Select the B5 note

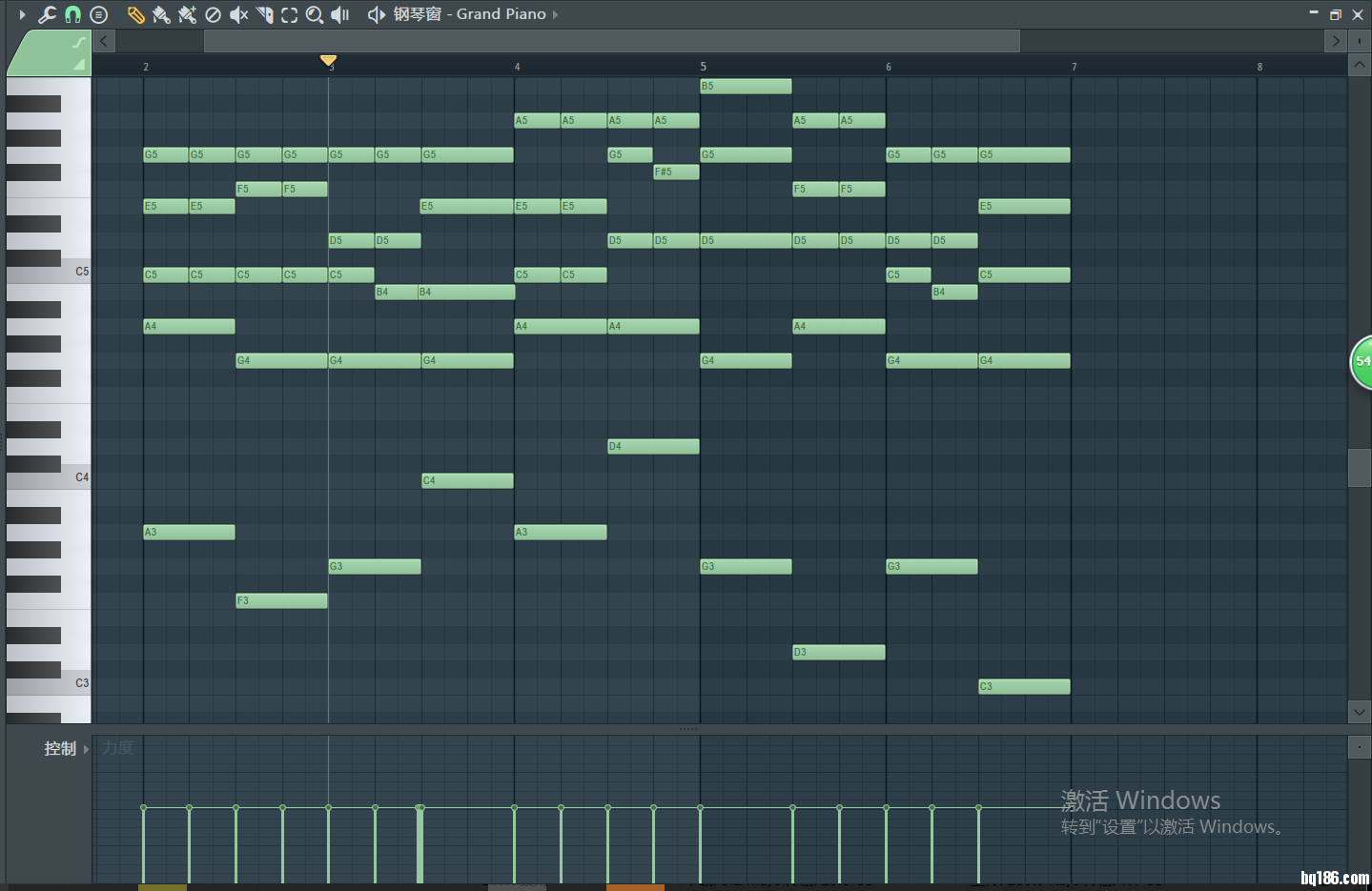746,87
